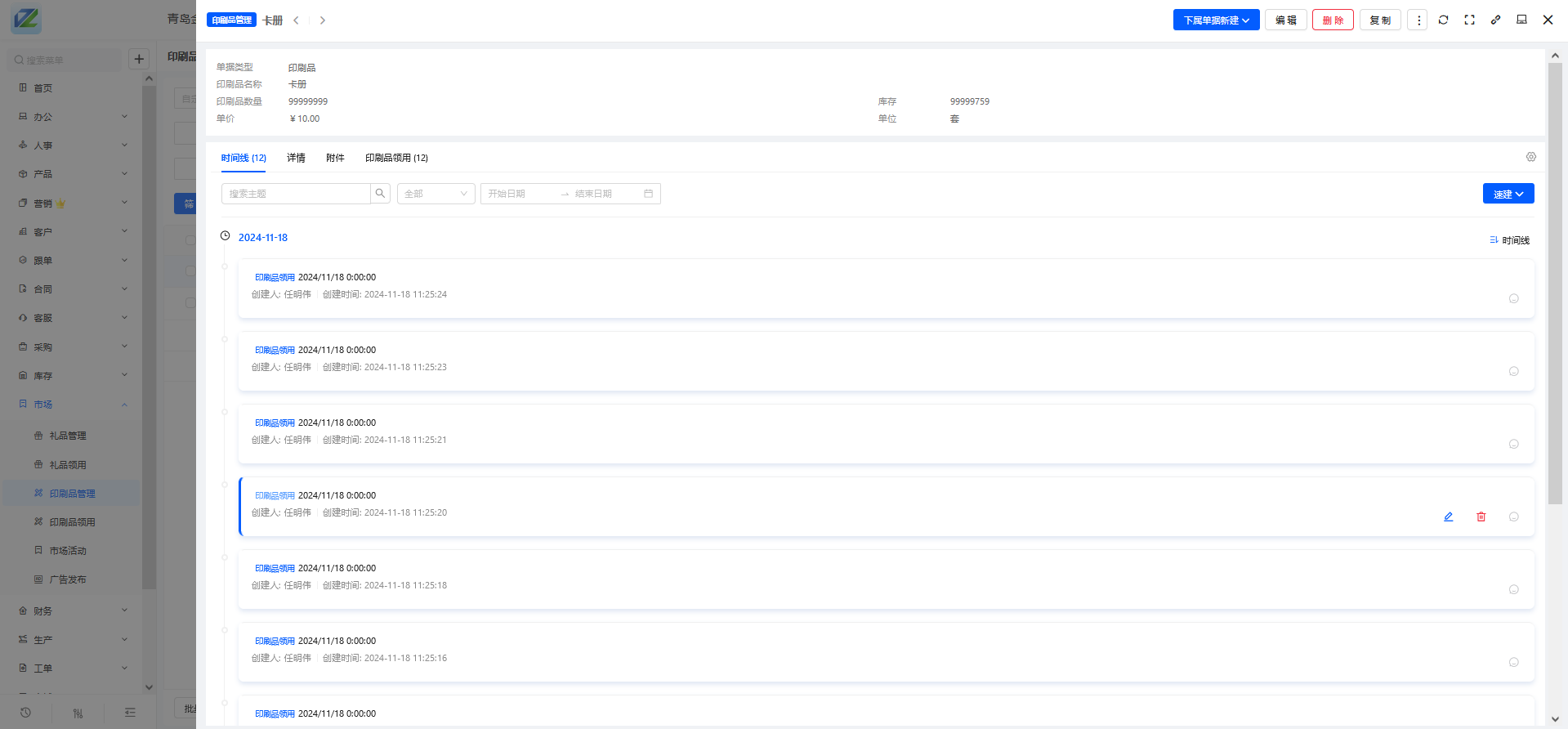Open 印刷品领用 in the sidebar
Screen dimensions: 1568x729
click(72, 522)
